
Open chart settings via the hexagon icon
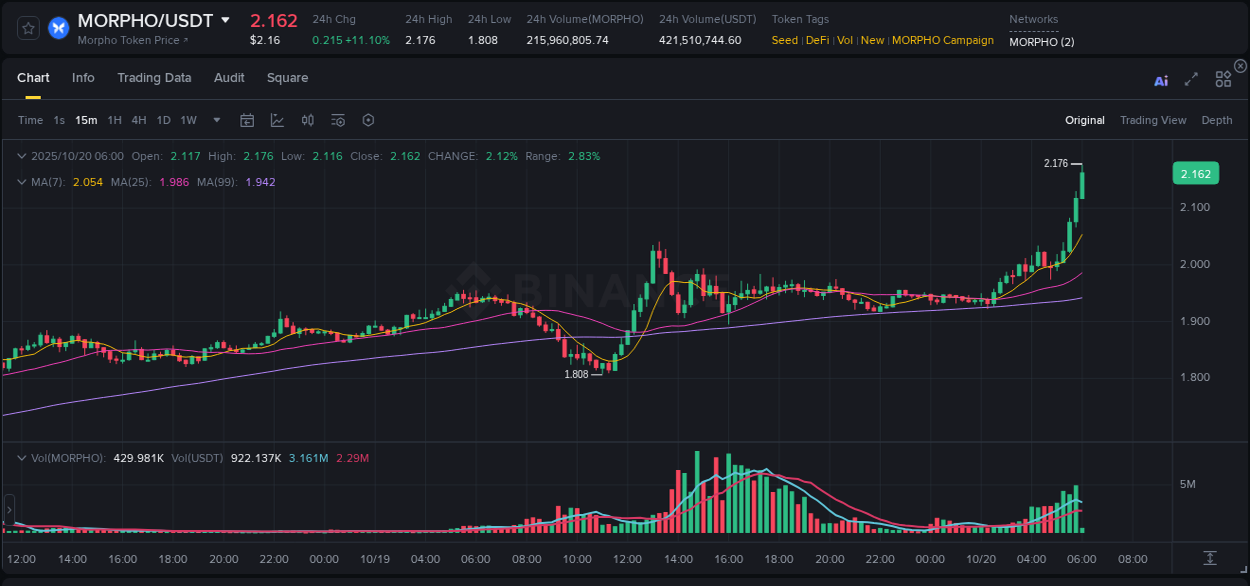368,120
